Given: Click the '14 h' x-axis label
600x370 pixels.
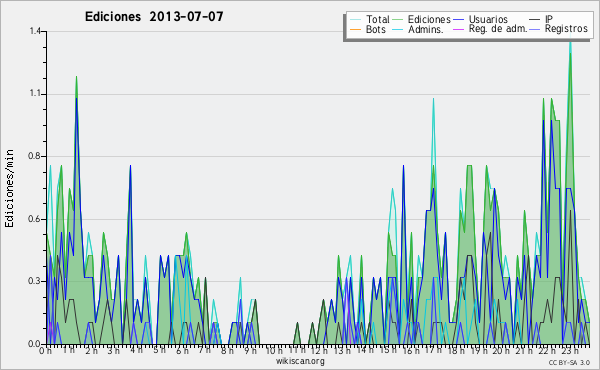Looking at the screenshot, I should [x=365, y=350].
